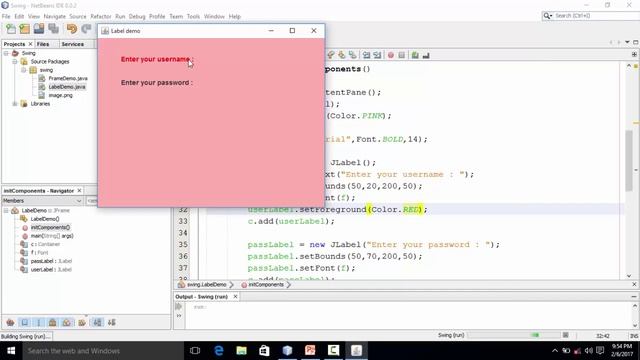Screen dimensions: 640x360
Task: Maximize the Label demo window
Action: [292, 31]
